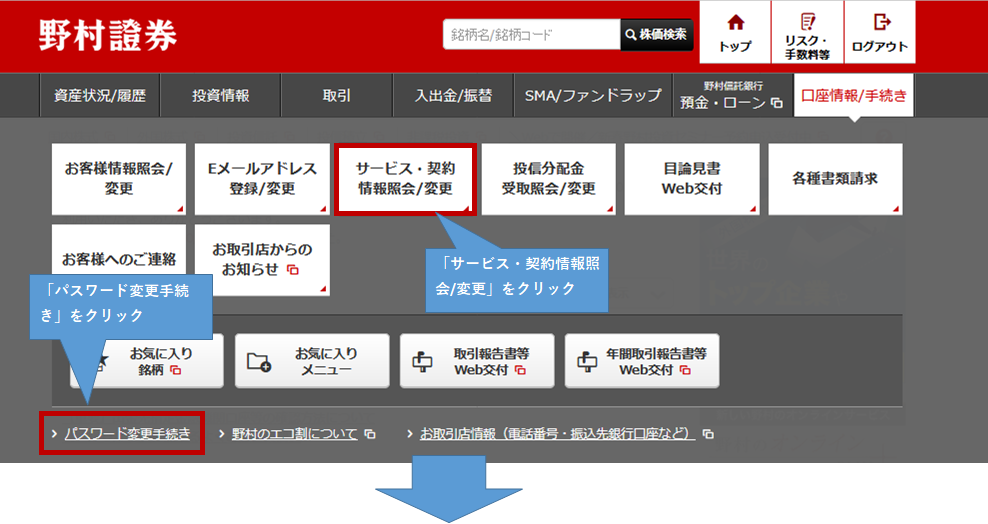The image size is (988, 524).
Task: Open the 入出金/振替 menu tab
Action: click(x=453, y=96)
